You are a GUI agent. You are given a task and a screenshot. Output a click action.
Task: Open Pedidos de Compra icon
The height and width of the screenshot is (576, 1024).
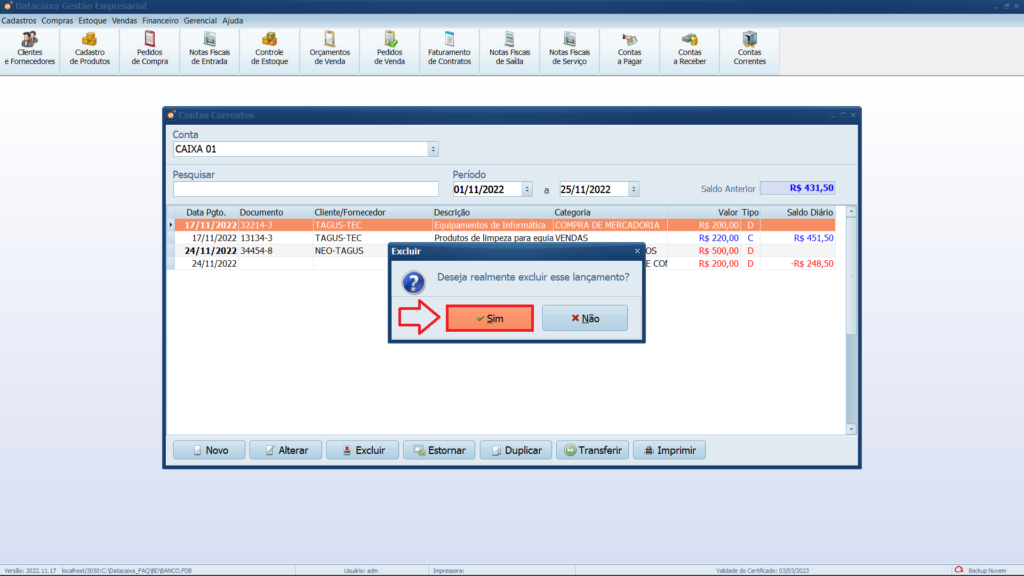pos(150,49)
